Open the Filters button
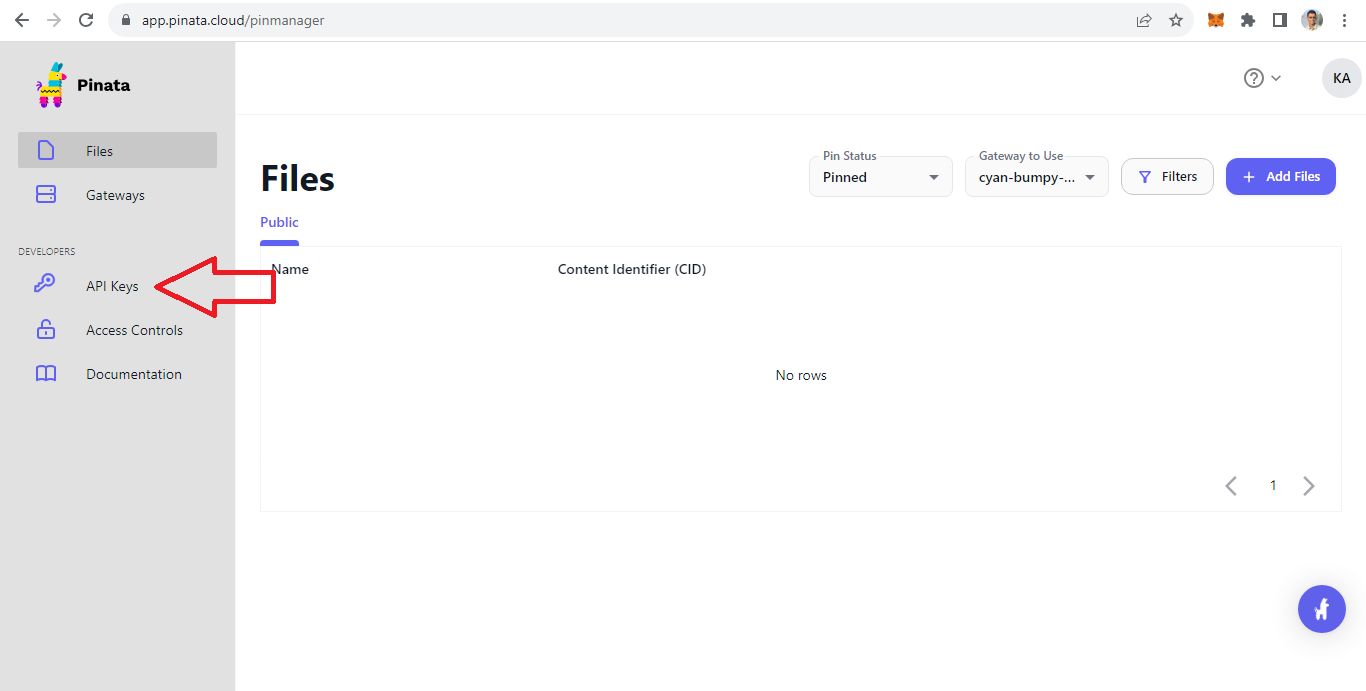The width and height of the screenshot is (1366, 691). [x=1167, y=176]
